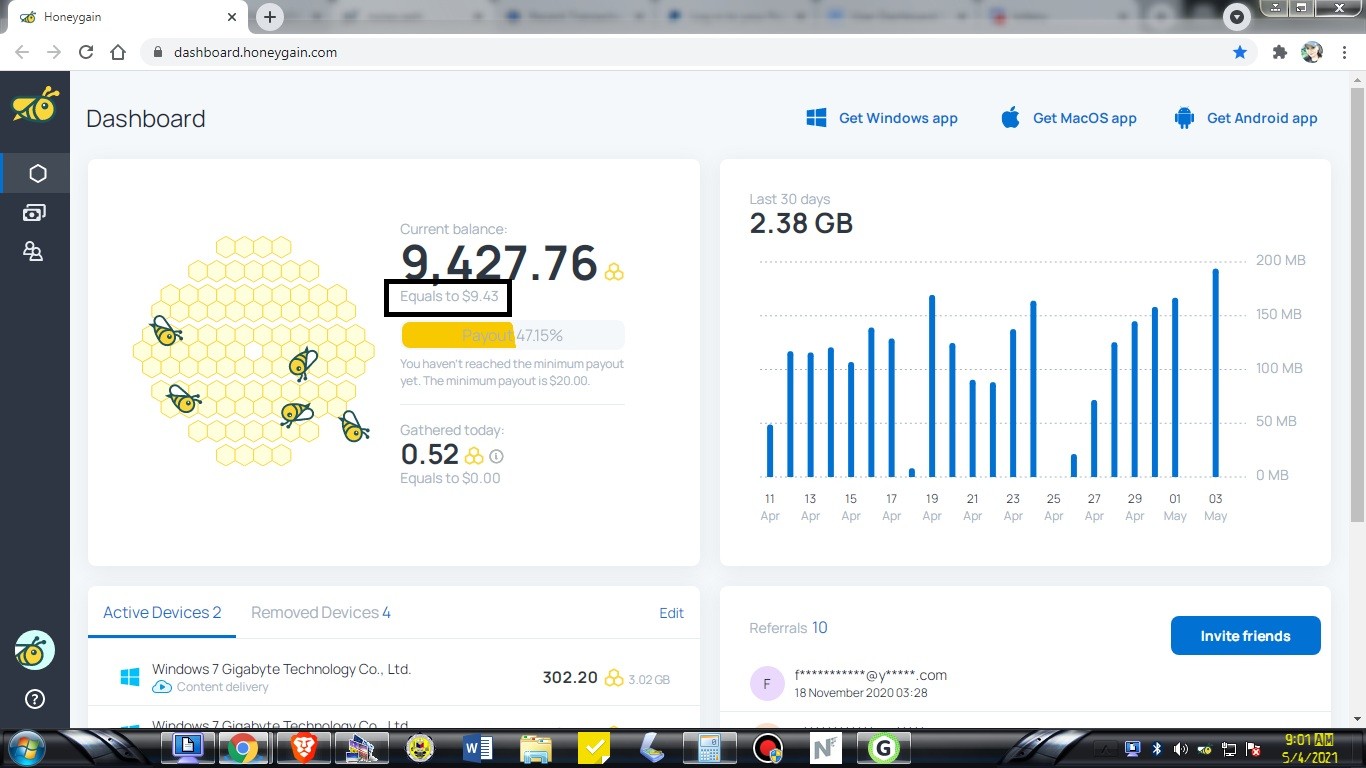Click the Apple logo beside Get MacOS app
The image size is (1366, 768).
pos(1010,118)
